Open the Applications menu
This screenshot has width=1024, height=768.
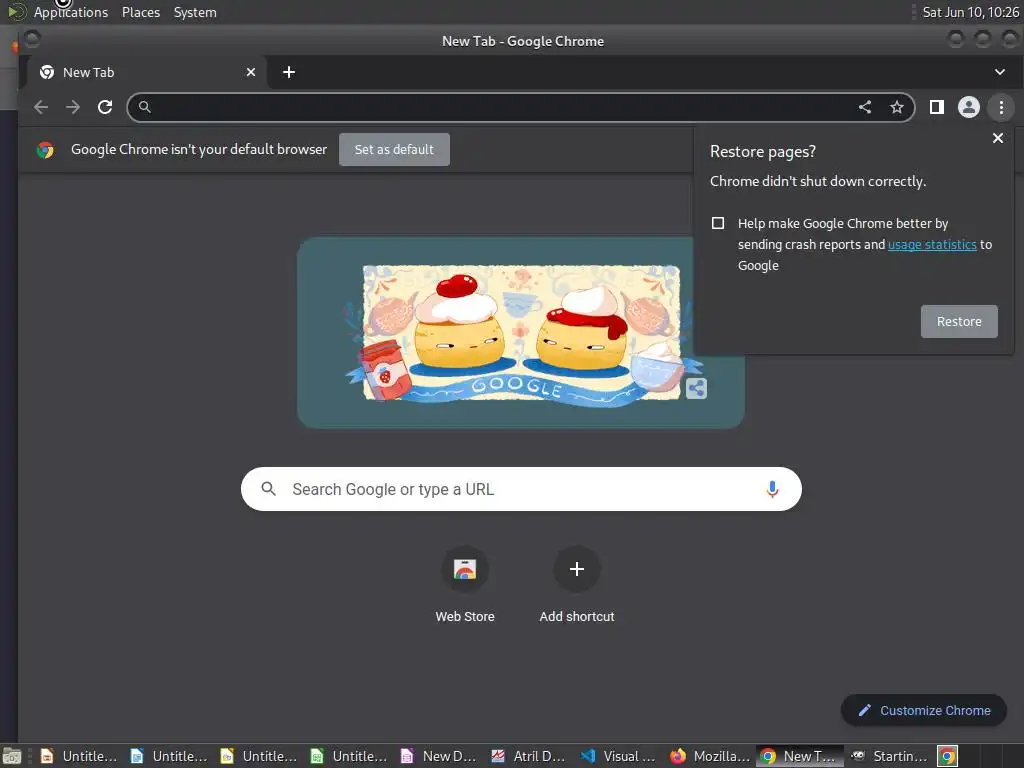coord(71,12)
